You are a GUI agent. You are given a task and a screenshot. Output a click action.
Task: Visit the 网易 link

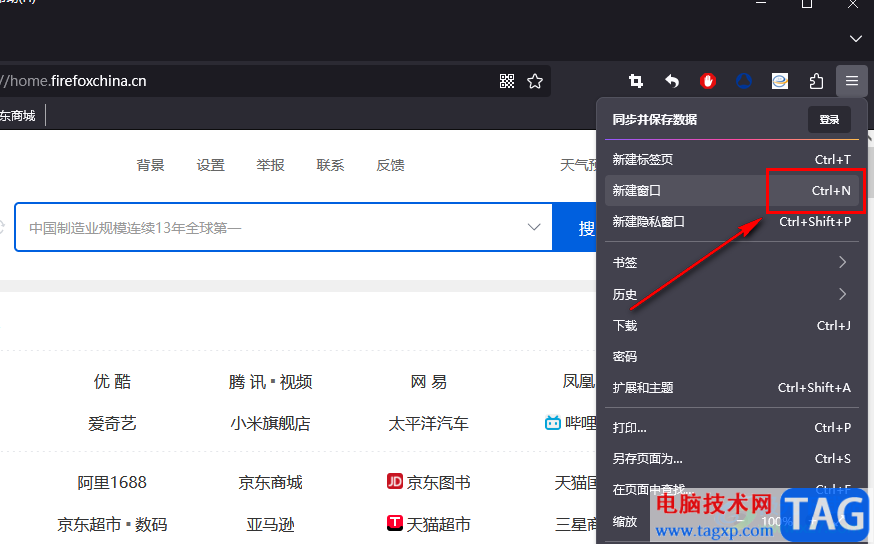click(x=429, y=382)
